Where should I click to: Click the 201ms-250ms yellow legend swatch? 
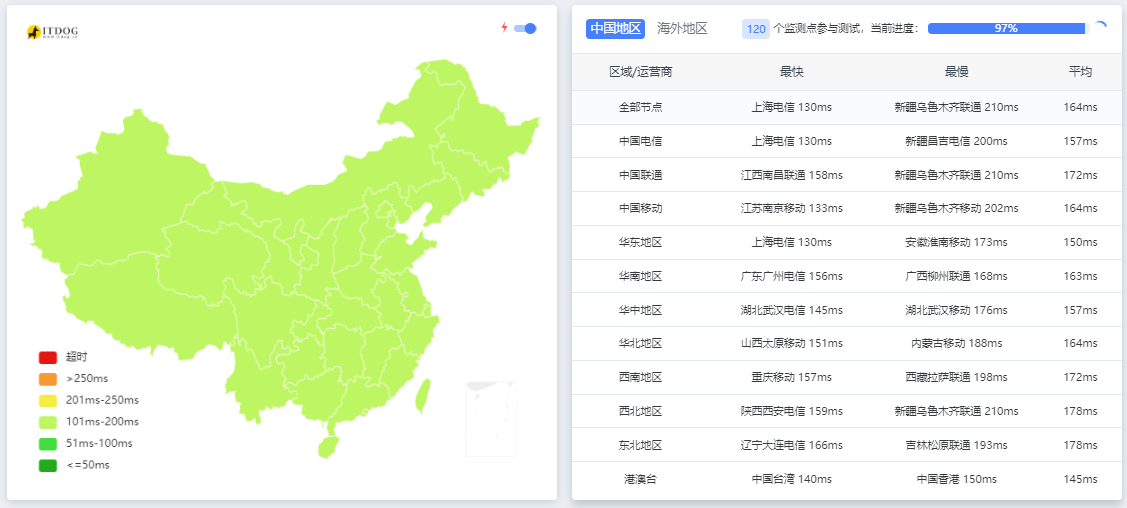pos(47,400)
